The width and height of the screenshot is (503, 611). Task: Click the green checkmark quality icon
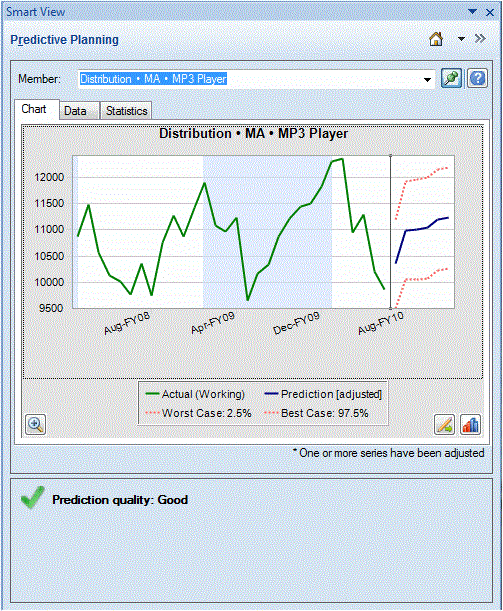click(x=33, y=497)
